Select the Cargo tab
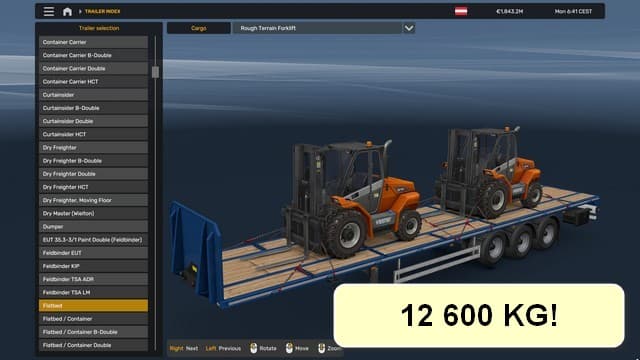 point(199,28)
